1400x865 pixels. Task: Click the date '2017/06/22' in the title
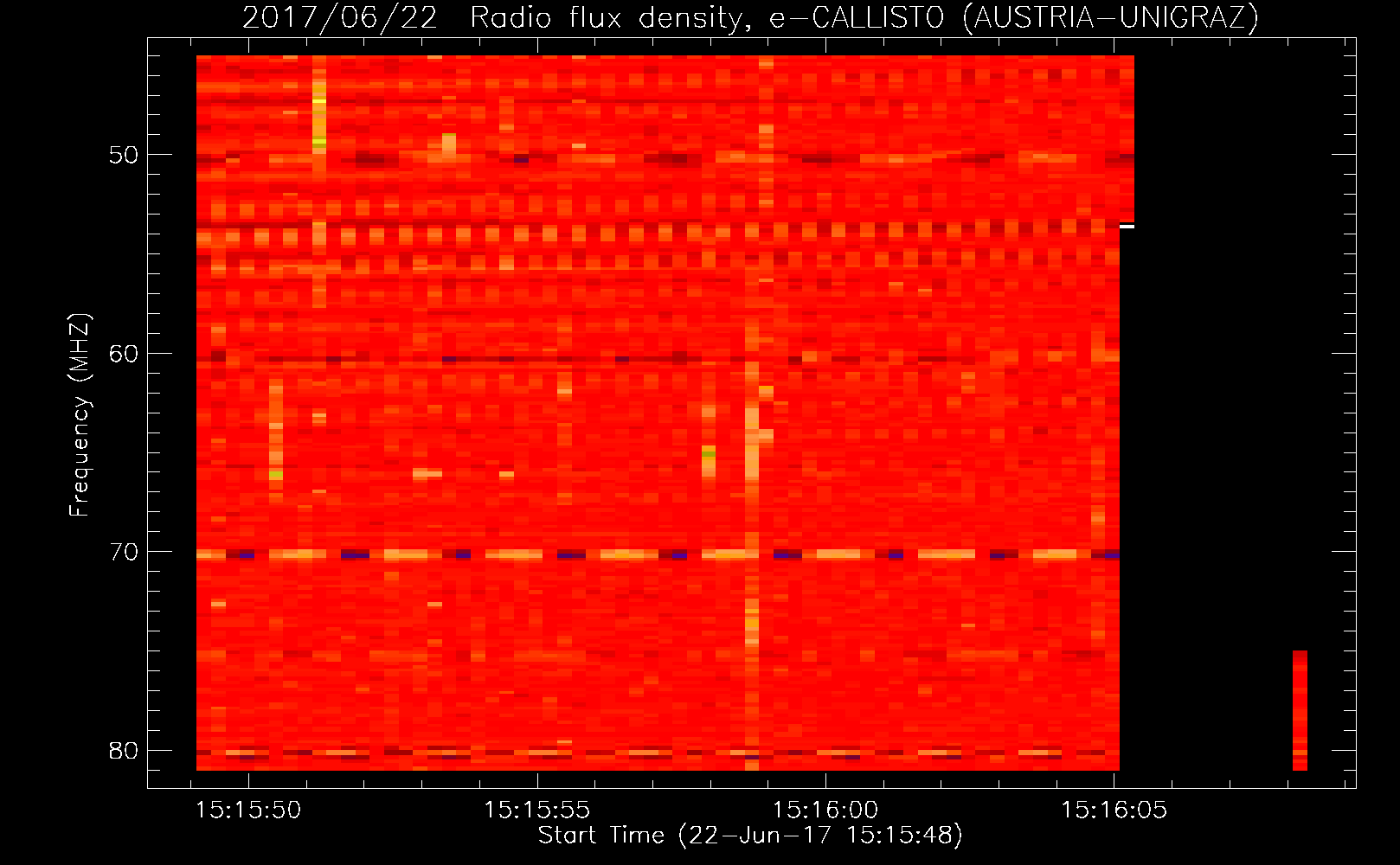[x=340, y=18]
